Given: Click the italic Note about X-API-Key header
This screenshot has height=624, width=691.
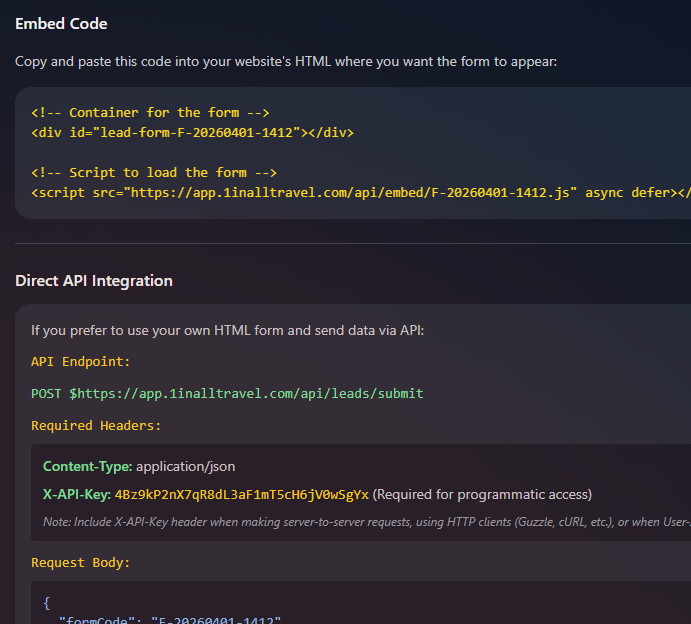Looking at the screenshot, I should pyautogui.click(x=367, y=522).
